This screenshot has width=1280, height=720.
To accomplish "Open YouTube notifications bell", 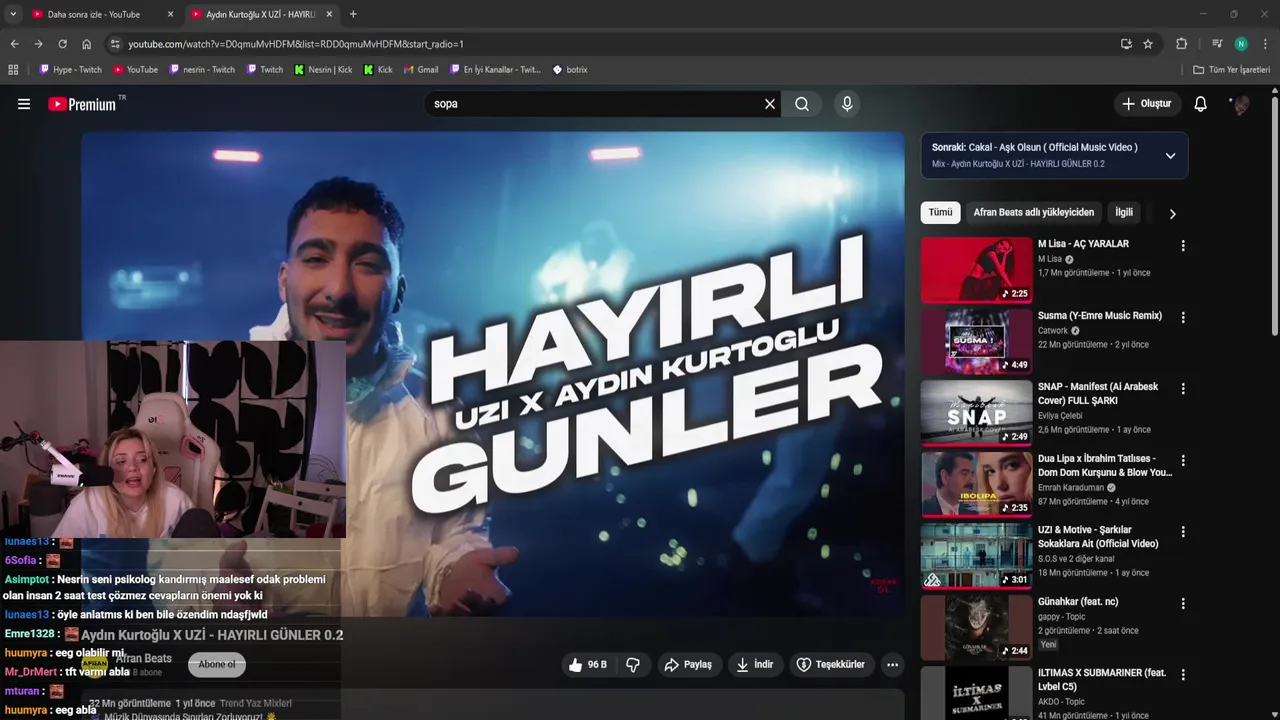I will [x=1201, y=104].
